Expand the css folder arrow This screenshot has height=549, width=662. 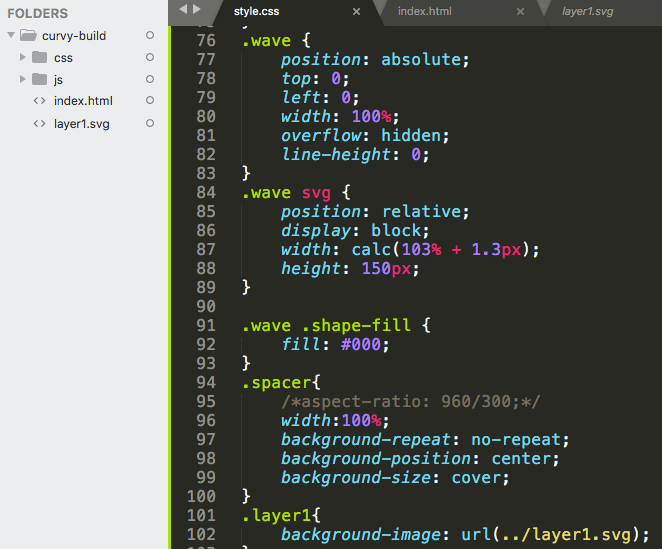point(23,57)
